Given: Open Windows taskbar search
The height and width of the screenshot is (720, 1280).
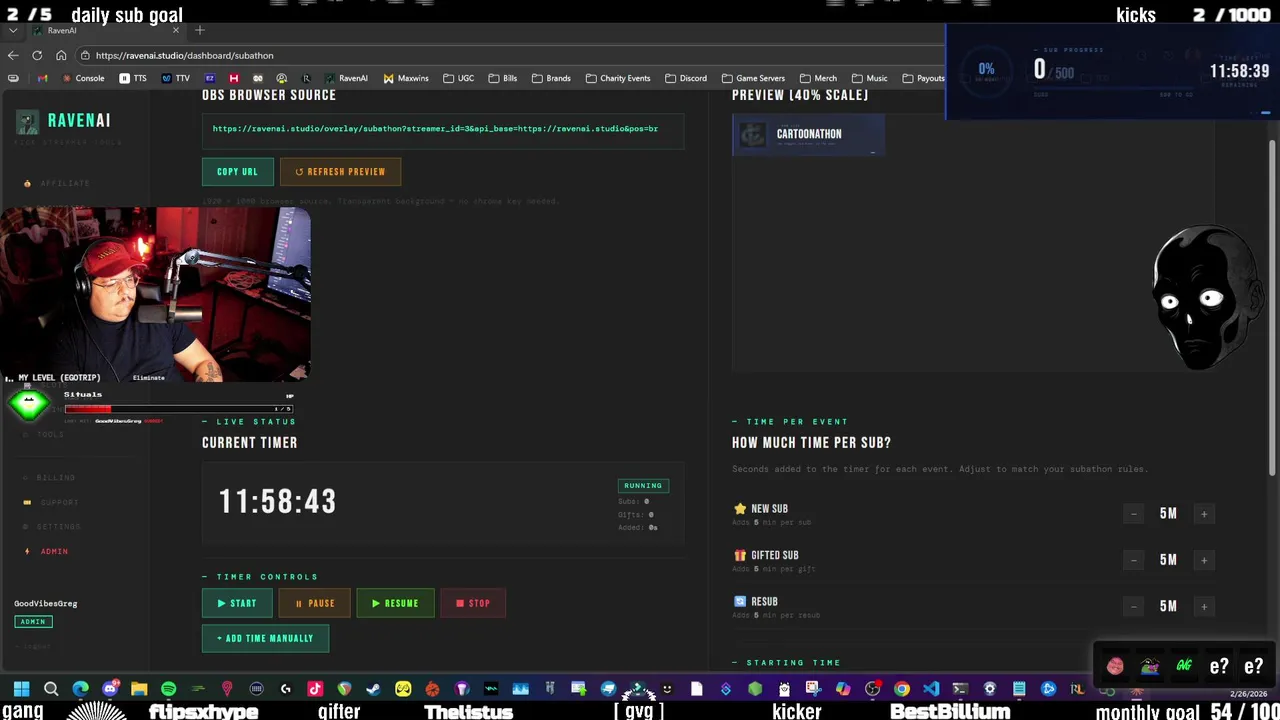Looking at the screenshot, I should [51, 689].
